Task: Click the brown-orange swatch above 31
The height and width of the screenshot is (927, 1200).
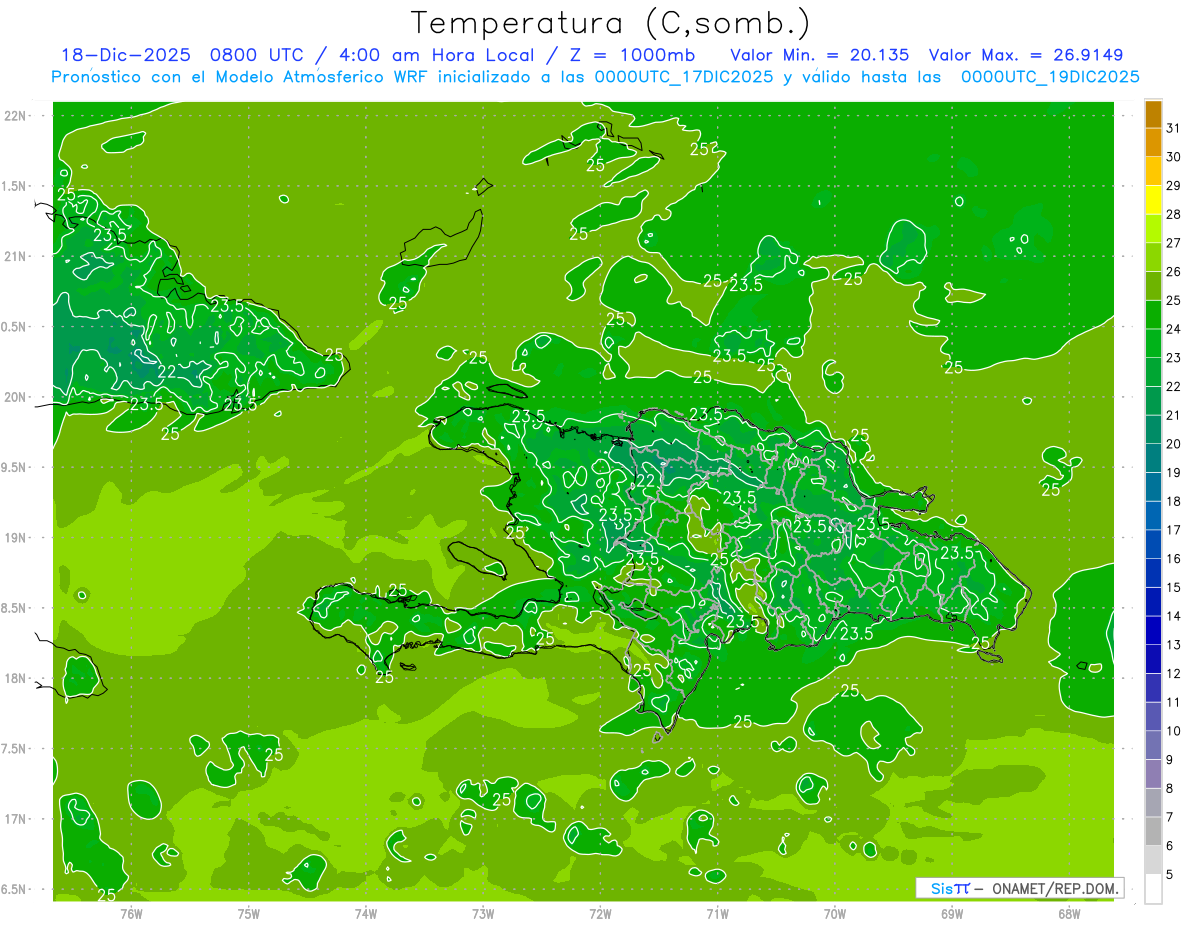Action: pyautogui.click(x=1153, y=114)
